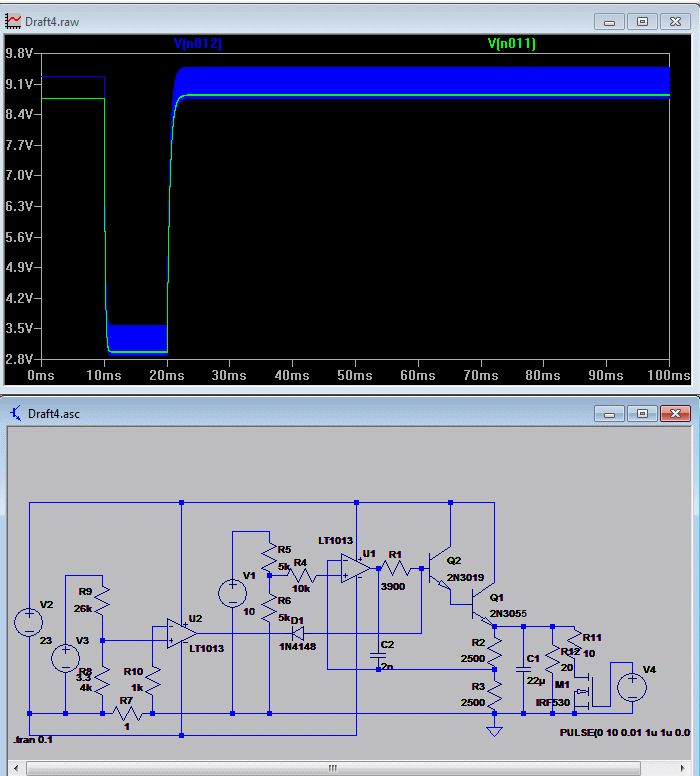700x776 pixels.
Task: Select resistor R12 symbol
Action: [553, 658]
